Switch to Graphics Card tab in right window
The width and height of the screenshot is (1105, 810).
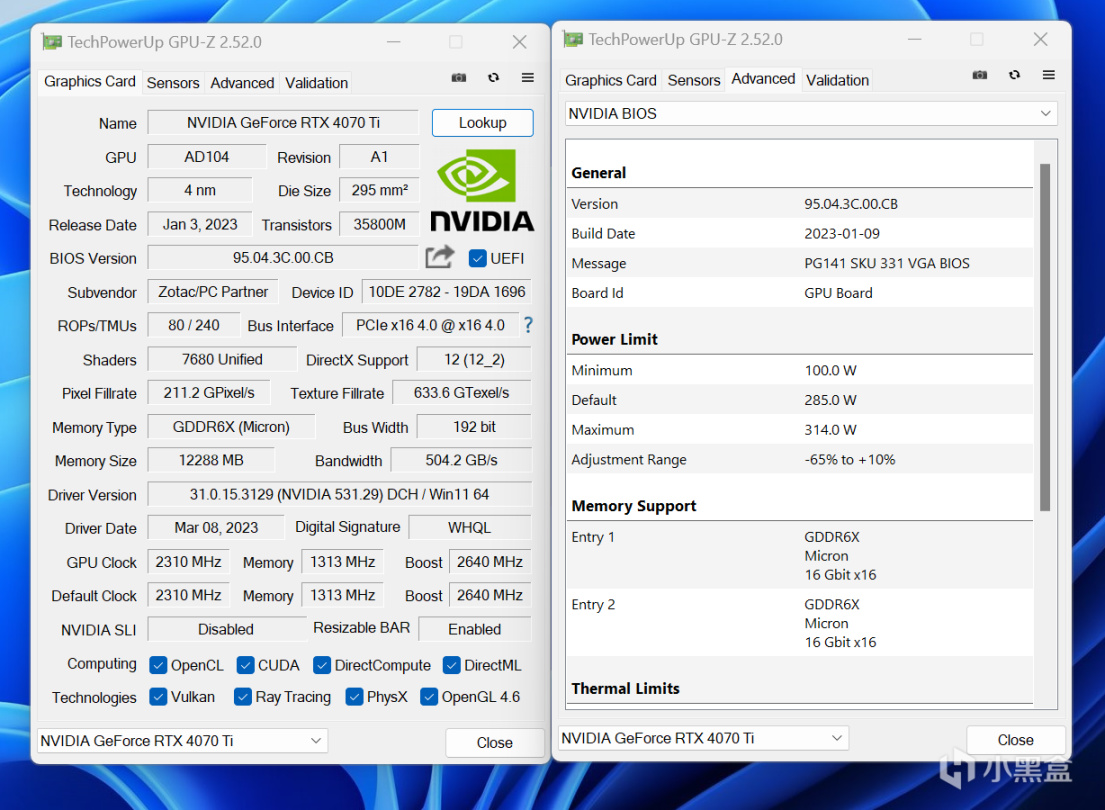click(610, 80)
